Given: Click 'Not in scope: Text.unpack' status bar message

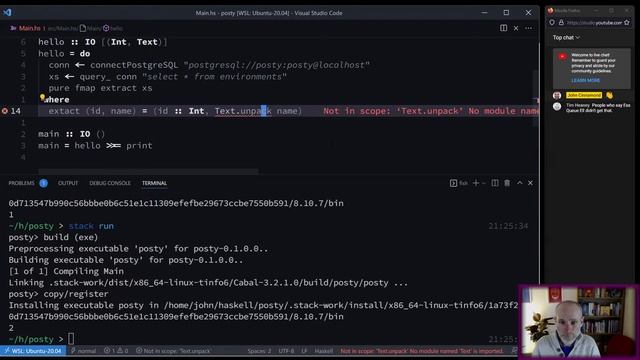Looking at the screenshot, I should coord(174,351).
